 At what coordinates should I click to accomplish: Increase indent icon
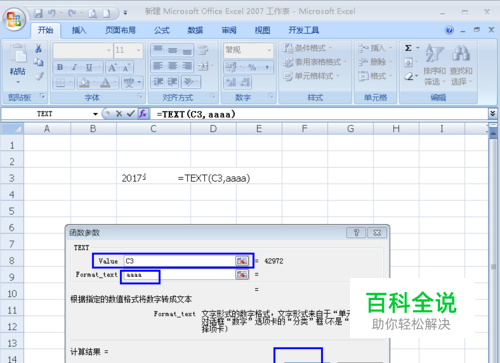(x=172, y=82)
